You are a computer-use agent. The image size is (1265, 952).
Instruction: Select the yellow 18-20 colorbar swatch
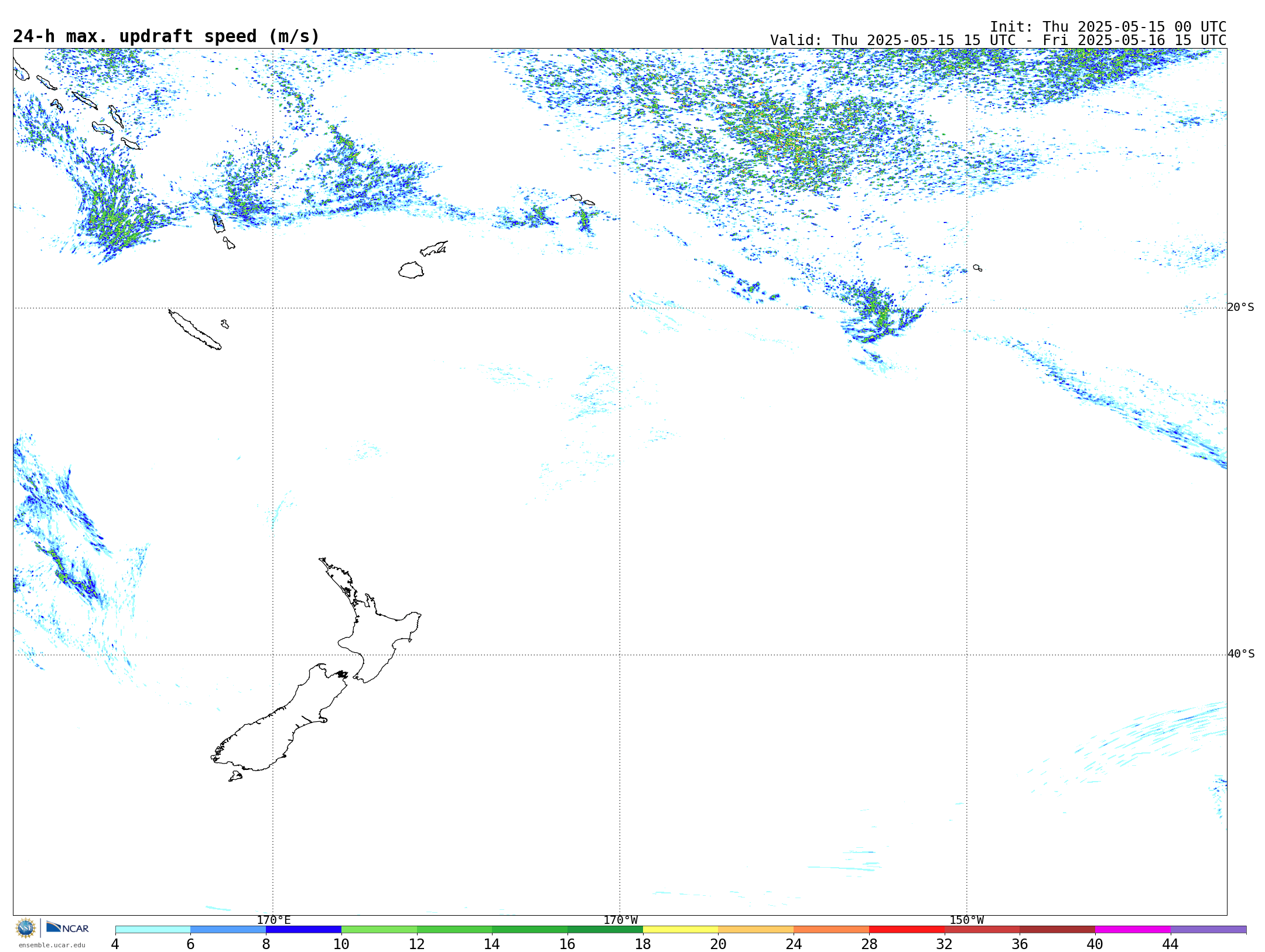pyautogui.click(x=681, y=929)
